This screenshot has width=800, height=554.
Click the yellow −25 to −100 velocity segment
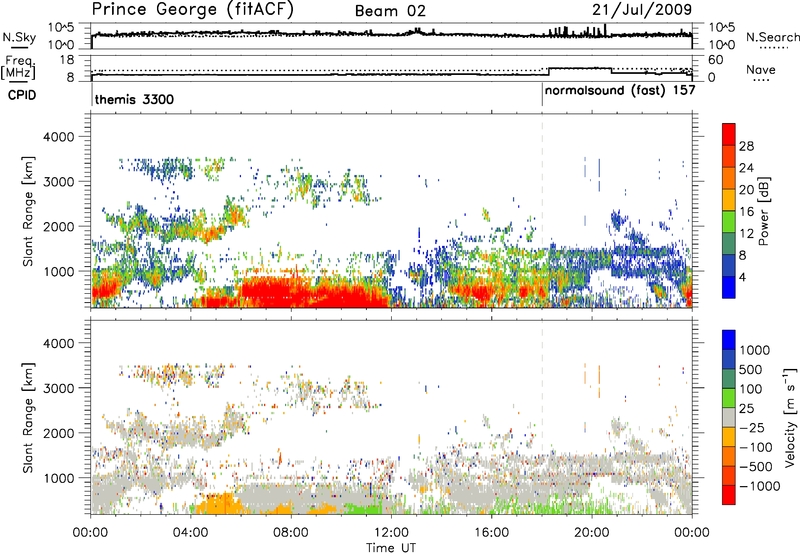tap(729, 437)
